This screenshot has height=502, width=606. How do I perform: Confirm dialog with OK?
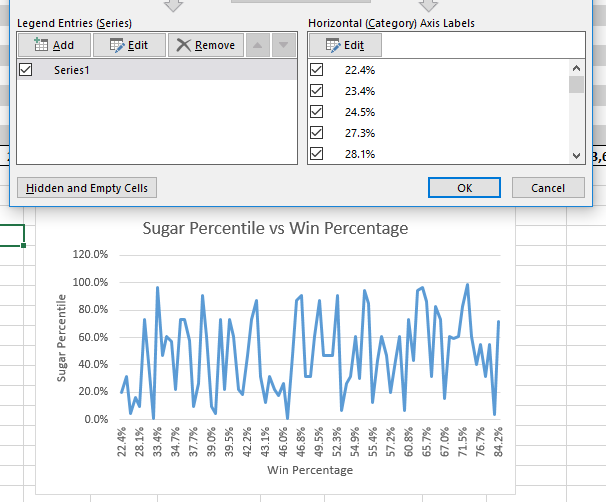(464, 188)
